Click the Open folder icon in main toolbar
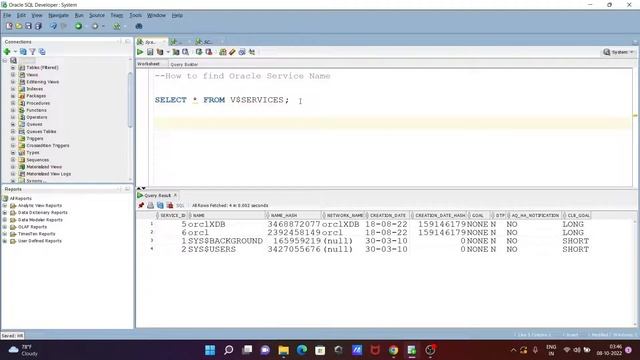 click(x=19, y=26)
